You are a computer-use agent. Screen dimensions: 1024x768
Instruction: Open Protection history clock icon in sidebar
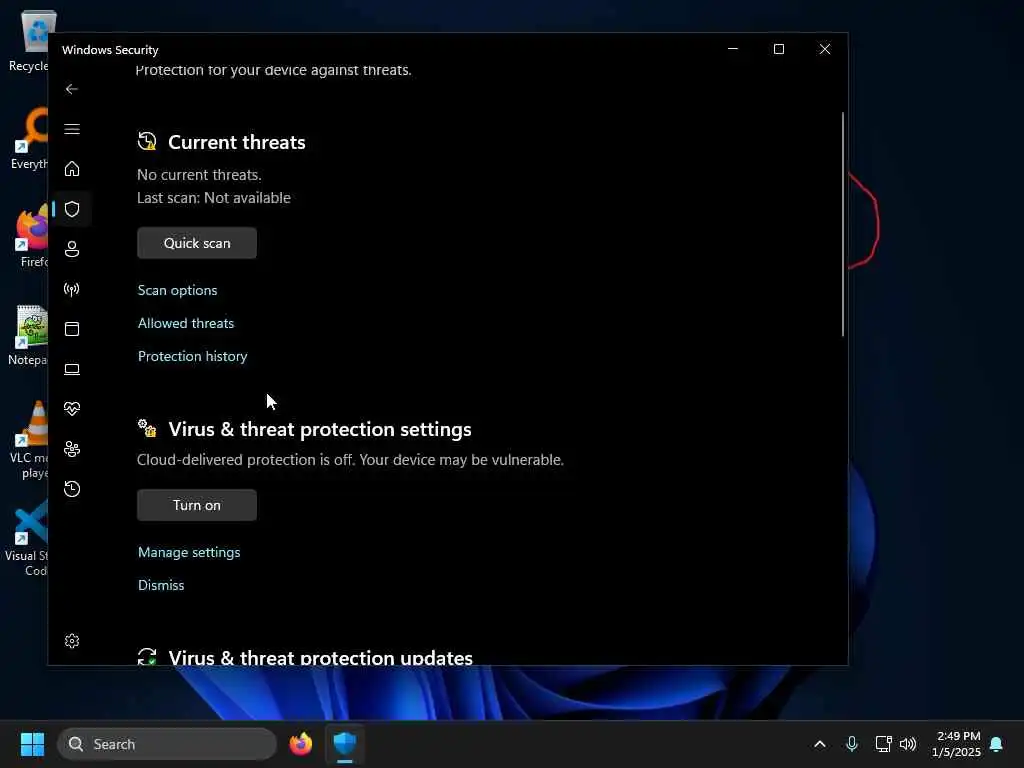(72, 488)
